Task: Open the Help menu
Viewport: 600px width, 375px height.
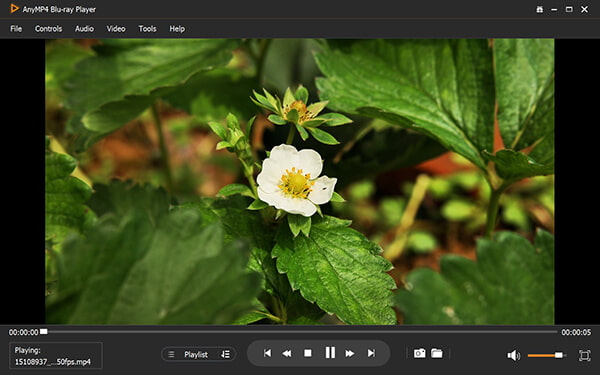Action: (x=177, y=29)
